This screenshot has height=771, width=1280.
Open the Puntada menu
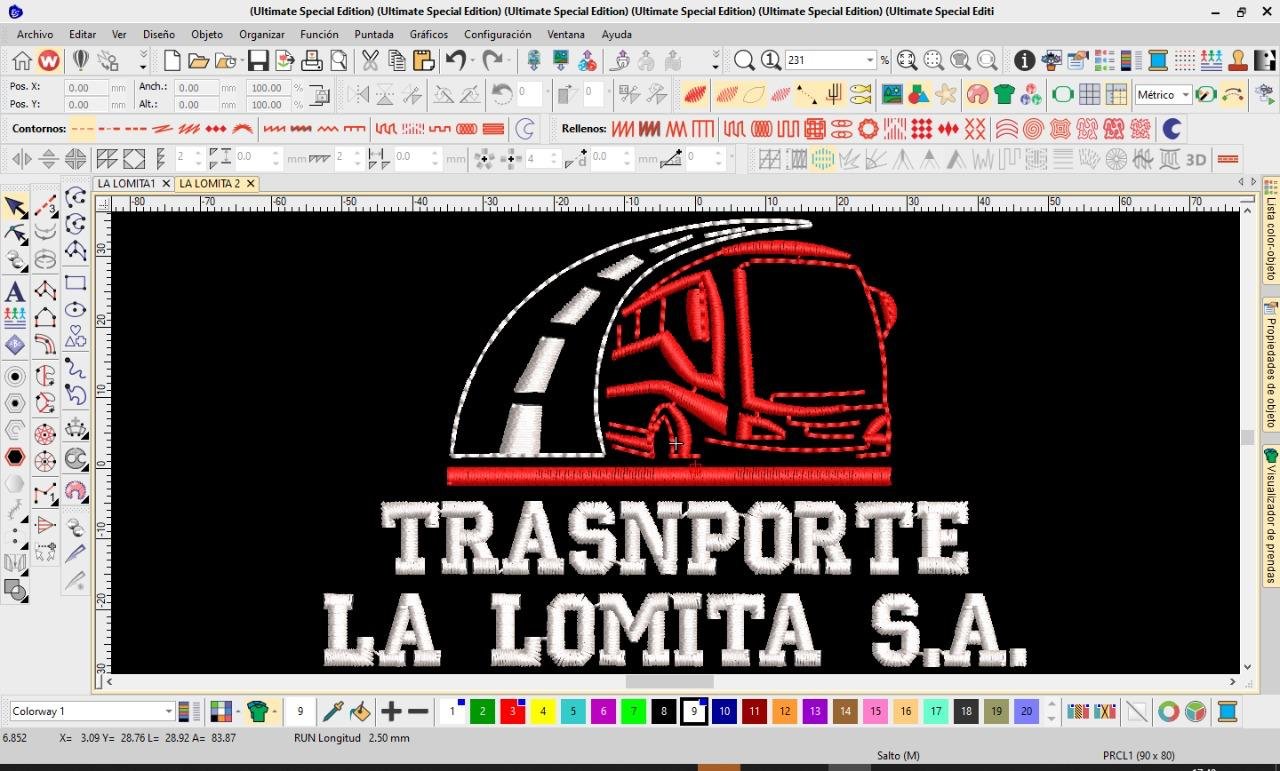tap(374, 34)
